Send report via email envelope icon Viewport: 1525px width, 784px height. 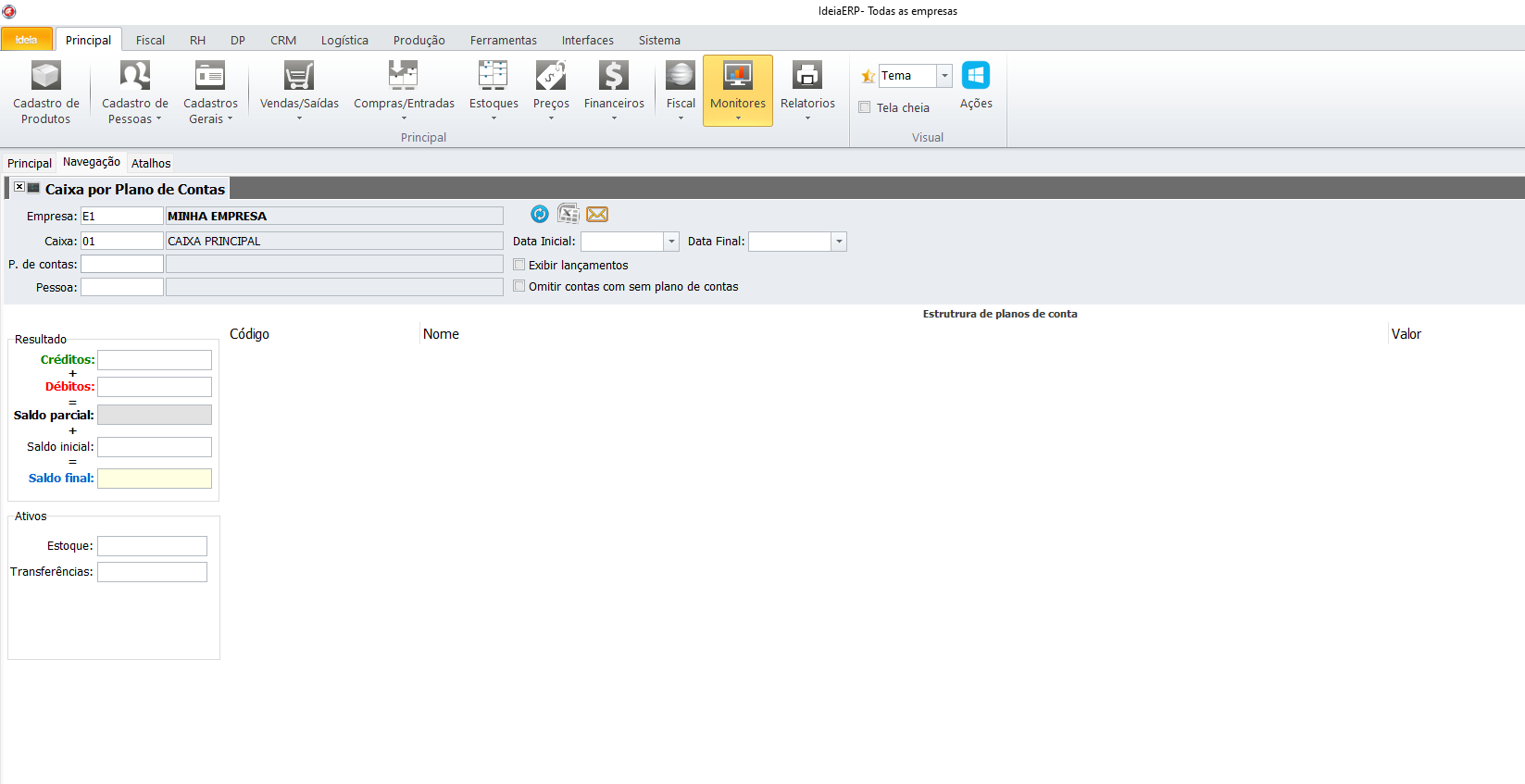pos(597,215)
